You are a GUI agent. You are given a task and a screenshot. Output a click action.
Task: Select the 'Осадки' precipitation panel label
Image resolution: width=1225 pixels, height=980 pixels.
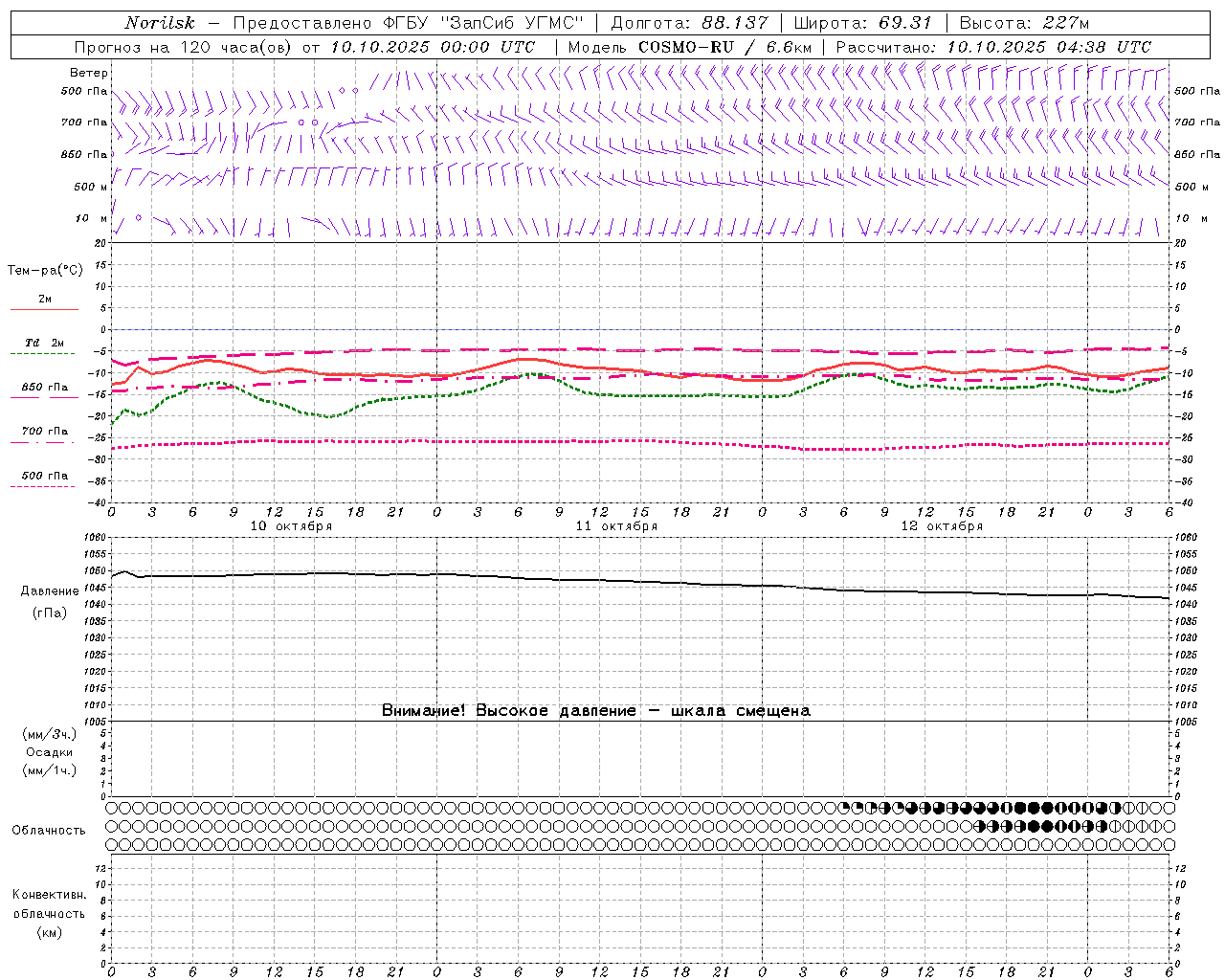(50, 752)
